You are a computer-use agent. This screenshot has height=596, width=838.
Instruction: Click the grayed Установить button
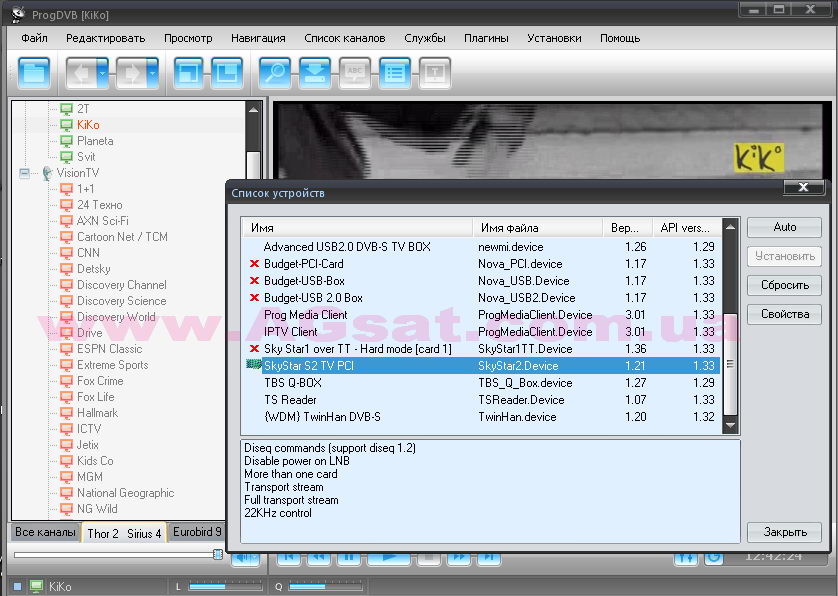[x=784, y=256]
